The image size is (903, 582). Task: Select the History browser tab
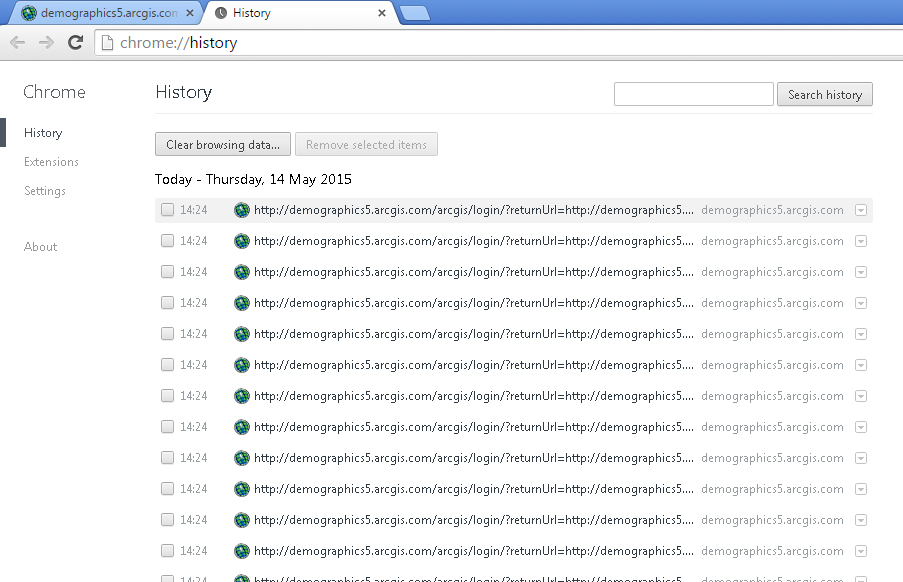299,13
